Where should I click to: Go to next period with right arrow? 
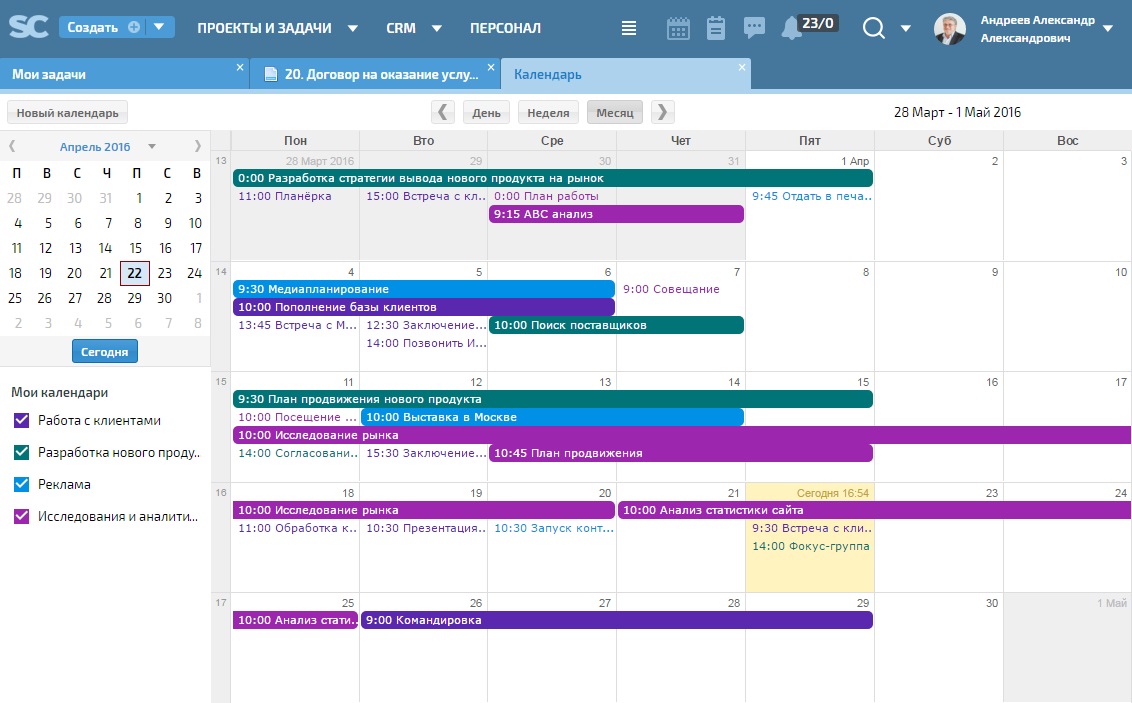(x=662, y=113)
